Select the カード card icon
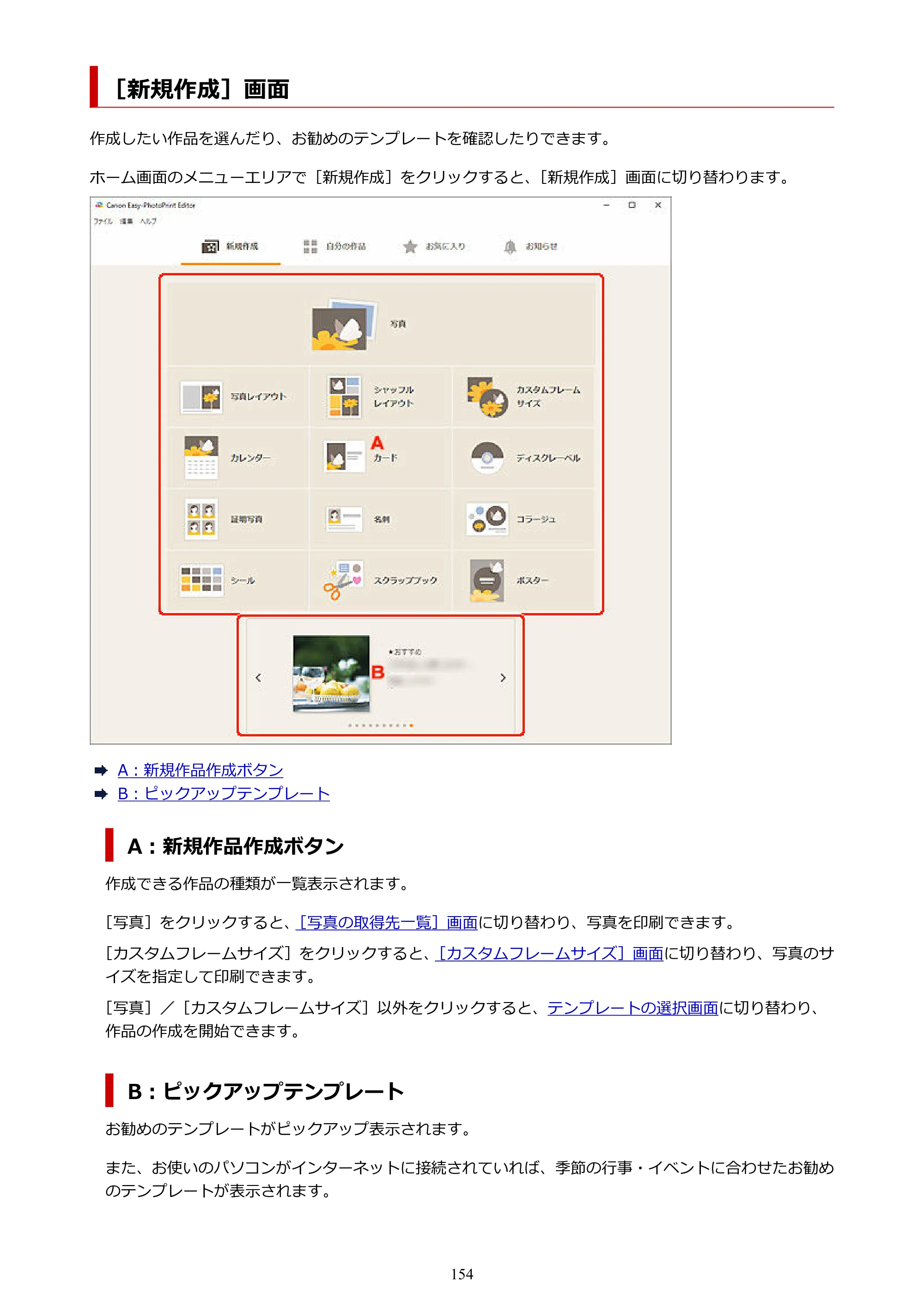 click(344, 456)
